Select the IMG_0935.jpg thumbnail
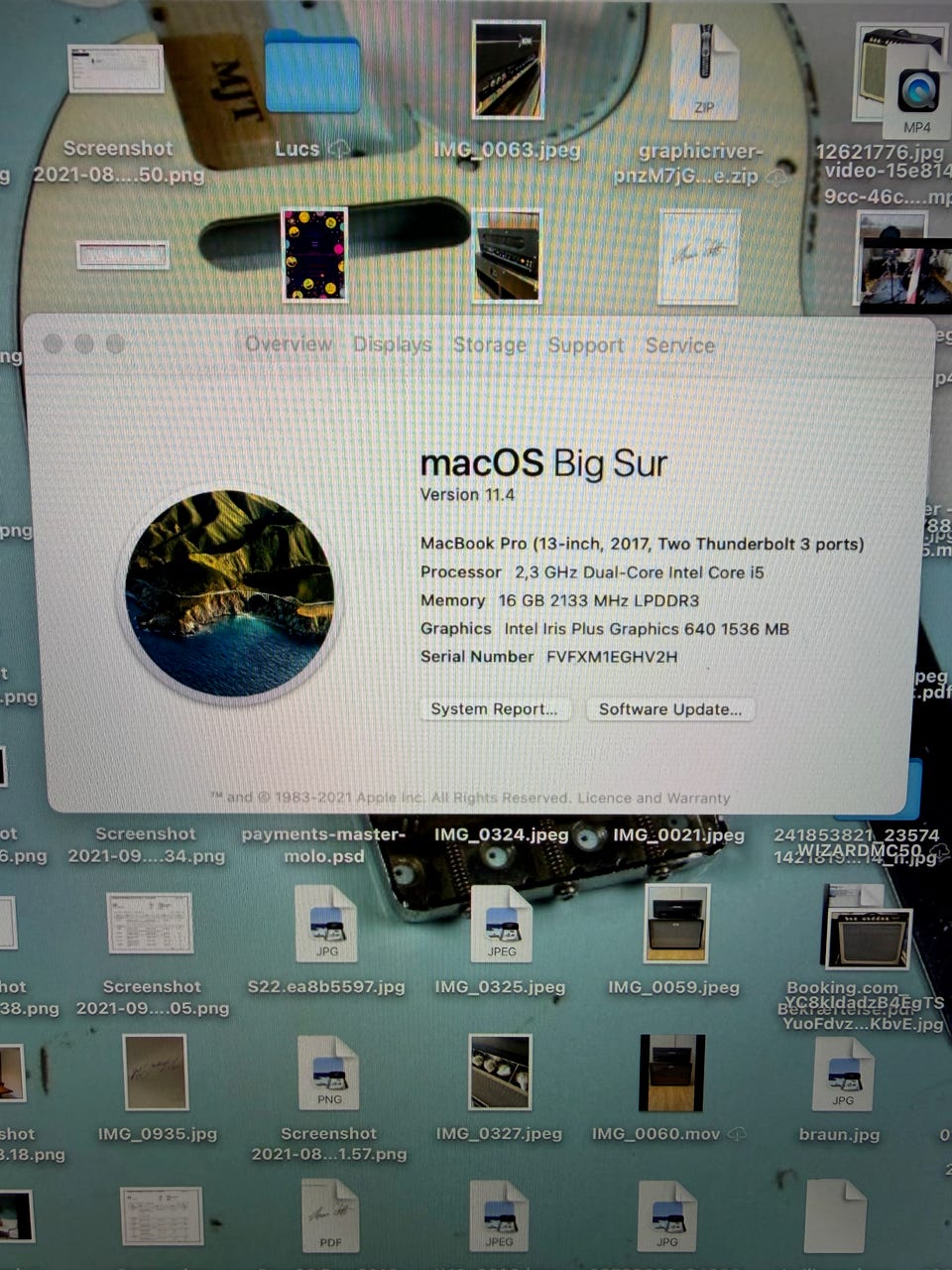952x1270 pixels. (155, 1073)
